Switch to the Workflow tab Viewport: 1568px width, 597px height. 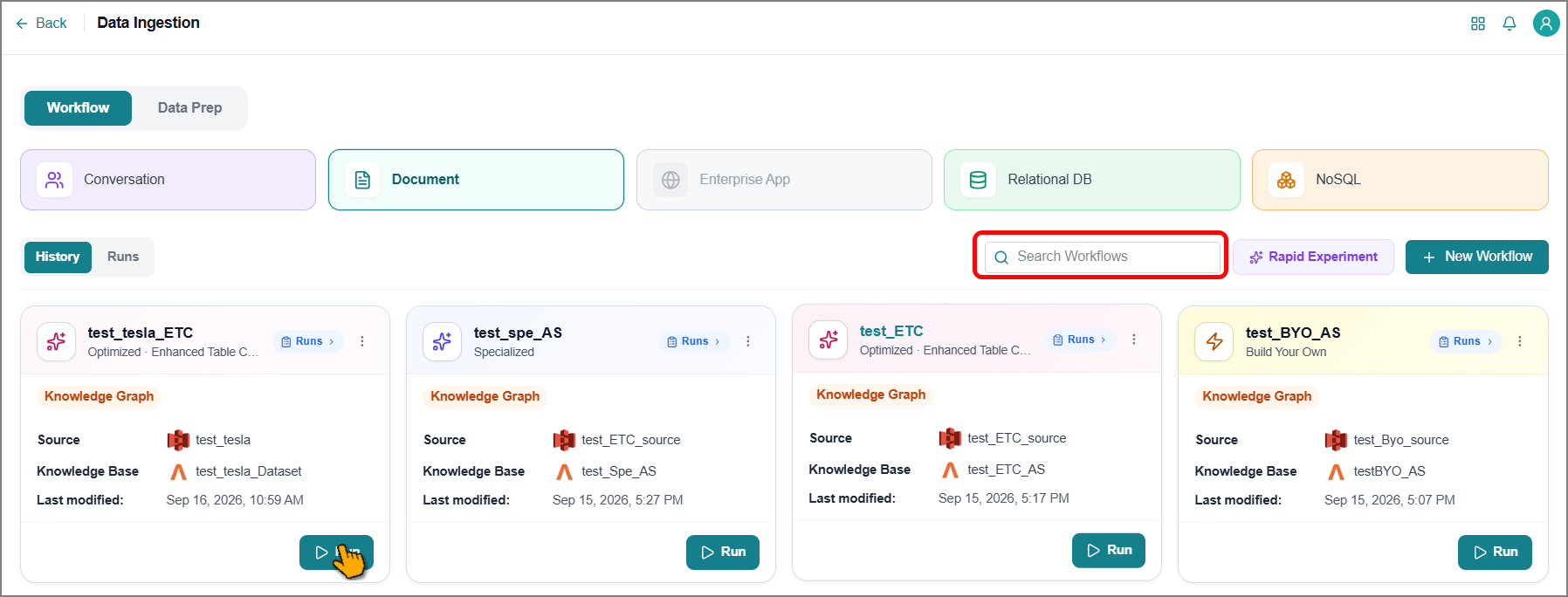79,108
